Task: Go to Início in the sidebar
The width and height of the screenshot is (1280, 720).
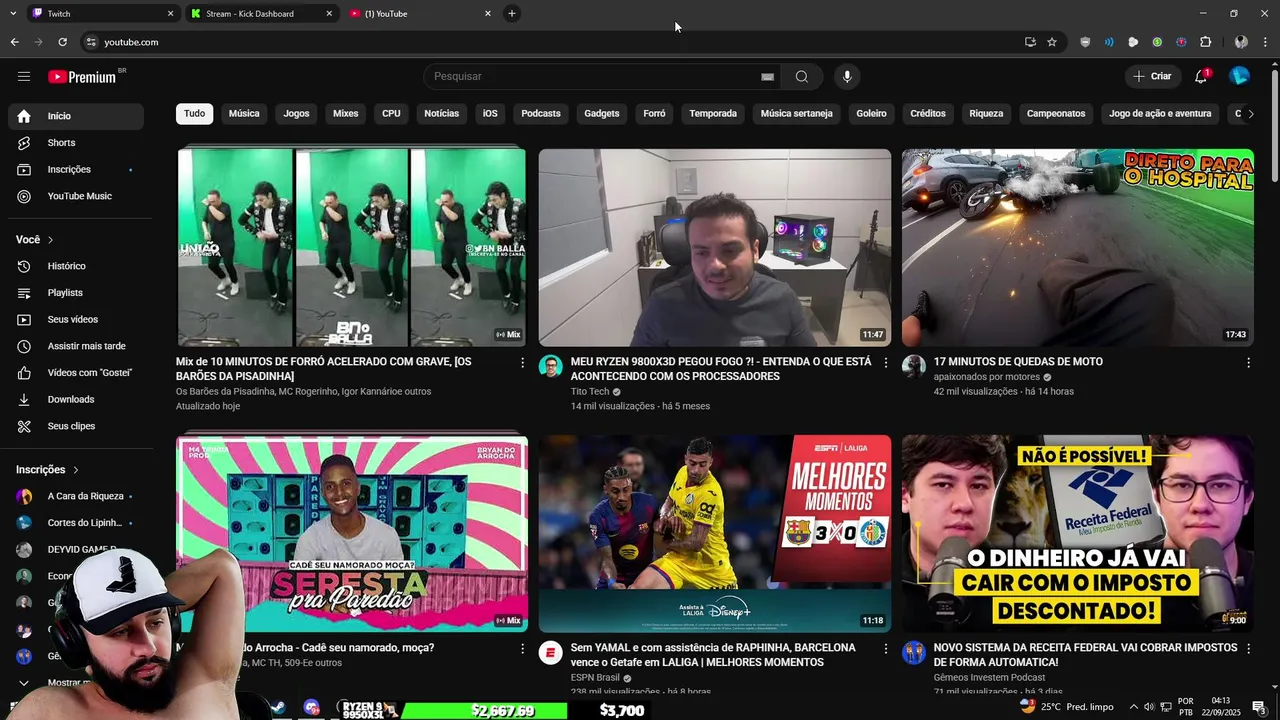Action: coord(76,116)
